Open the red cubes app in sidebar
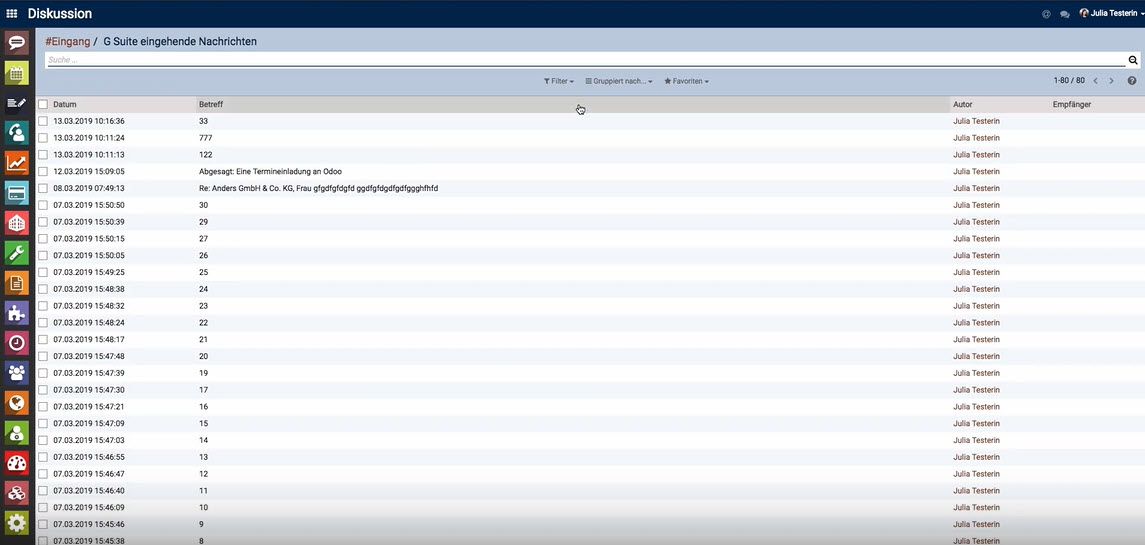This screenshot has width=1145, height=545. (17, 492)
